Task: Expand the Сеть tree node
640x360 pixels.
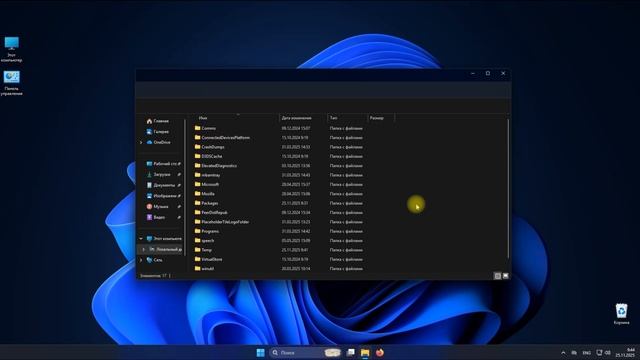Action: 141,260
